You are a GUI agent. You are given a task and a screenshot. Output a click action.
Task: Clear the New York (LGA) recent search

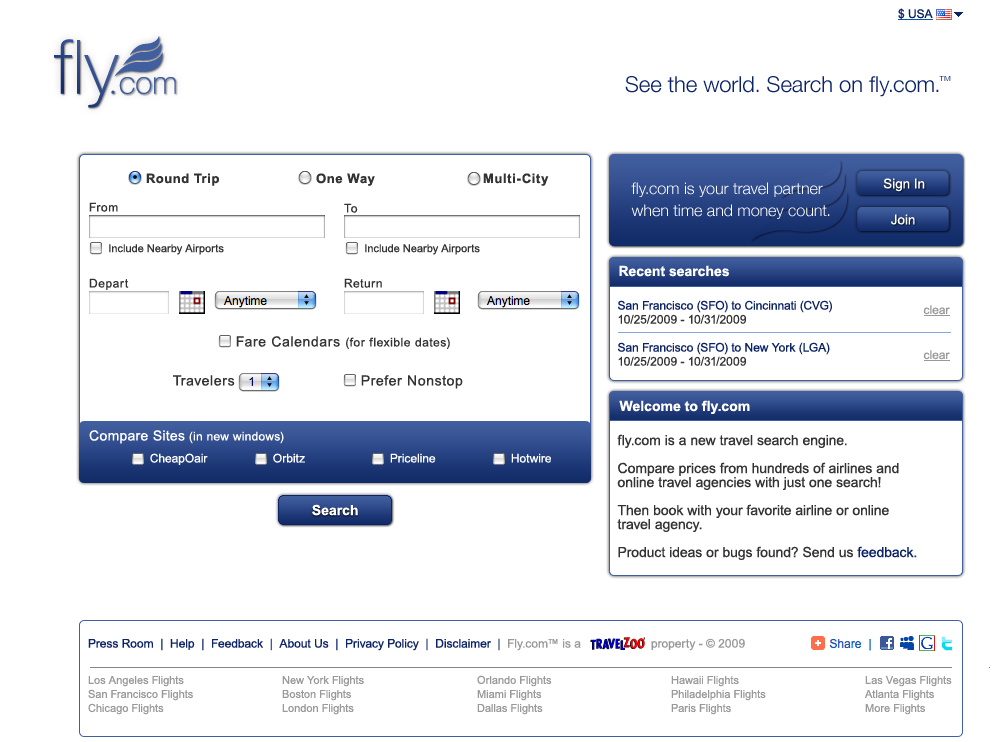coord(936,355)
